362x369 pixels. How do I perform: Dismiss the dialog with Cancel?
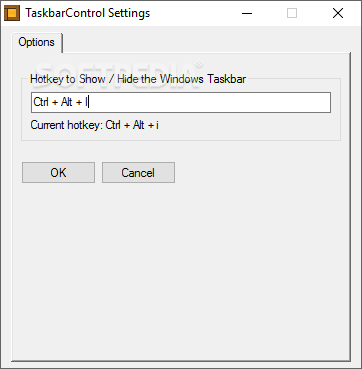(138, 173)
